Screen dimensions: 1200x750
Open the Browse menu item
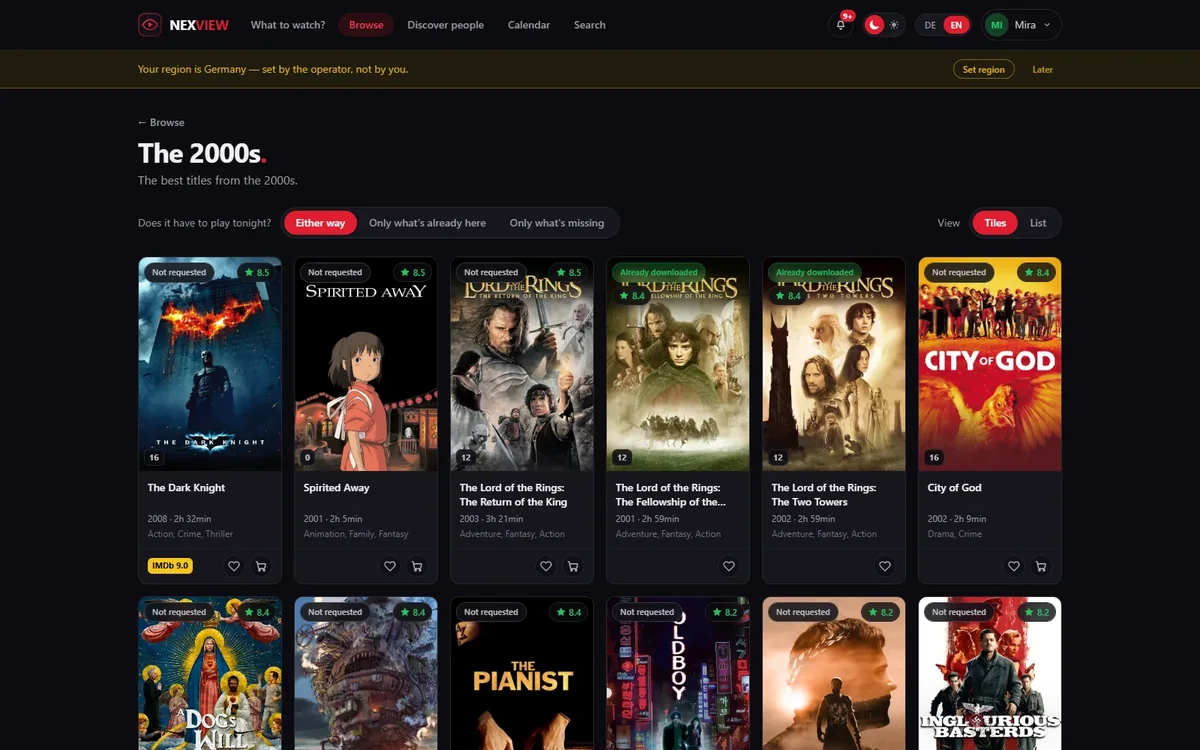coord(366,25)
